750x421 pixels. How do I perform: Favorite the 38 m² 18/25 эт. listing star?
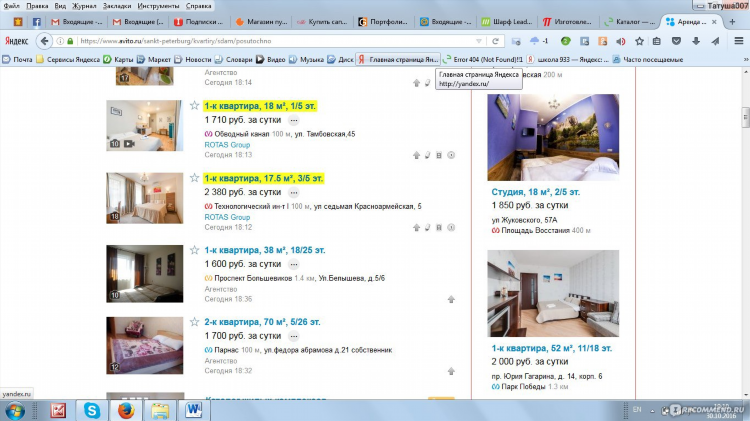coord(194,250)
